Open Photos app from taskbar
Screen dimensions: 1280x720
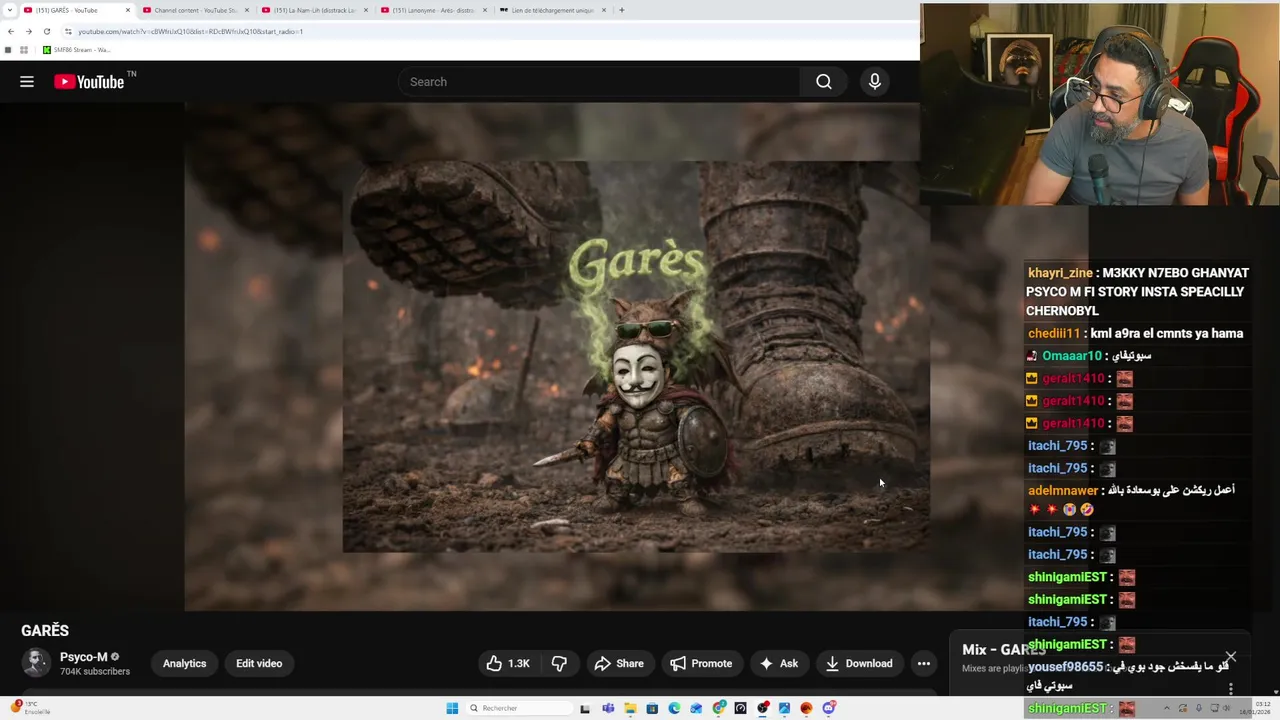coord(784,708)
